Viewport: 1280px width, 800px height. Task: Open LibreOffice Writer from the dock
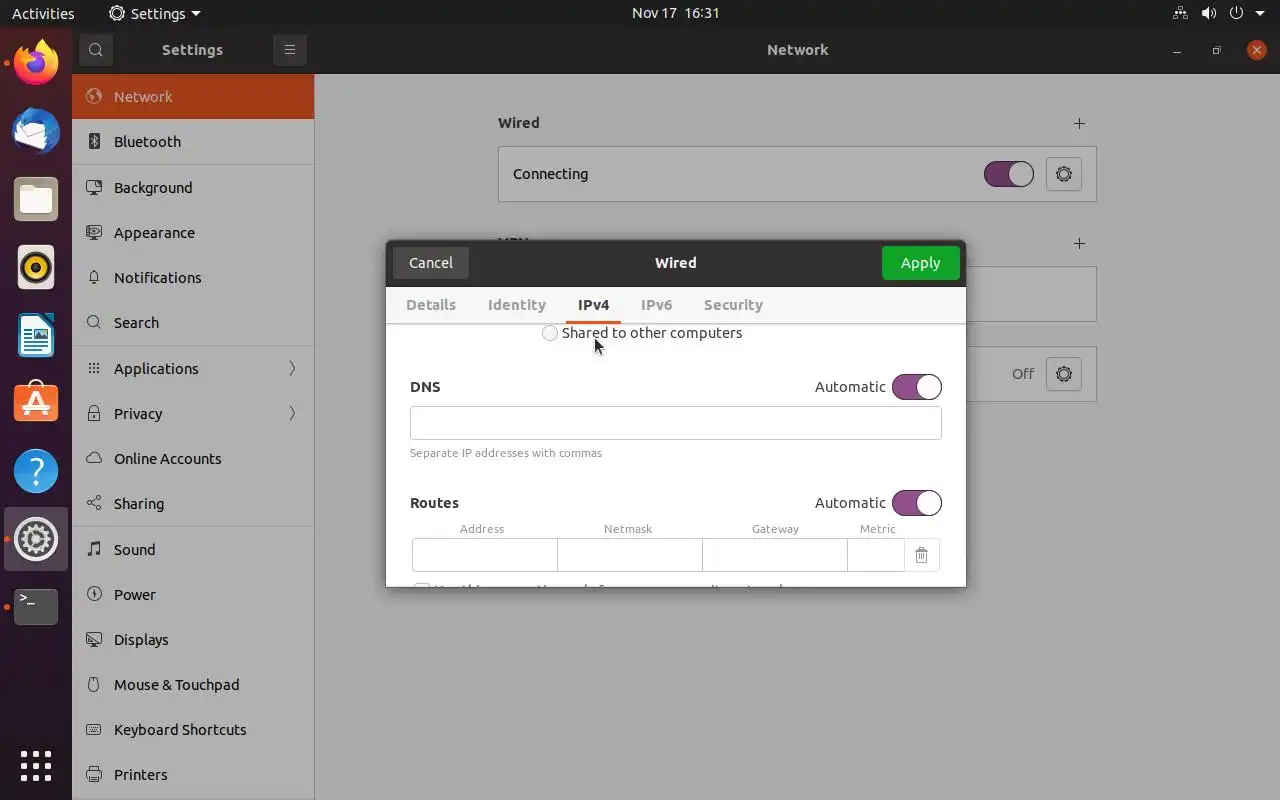click(36, 335)
